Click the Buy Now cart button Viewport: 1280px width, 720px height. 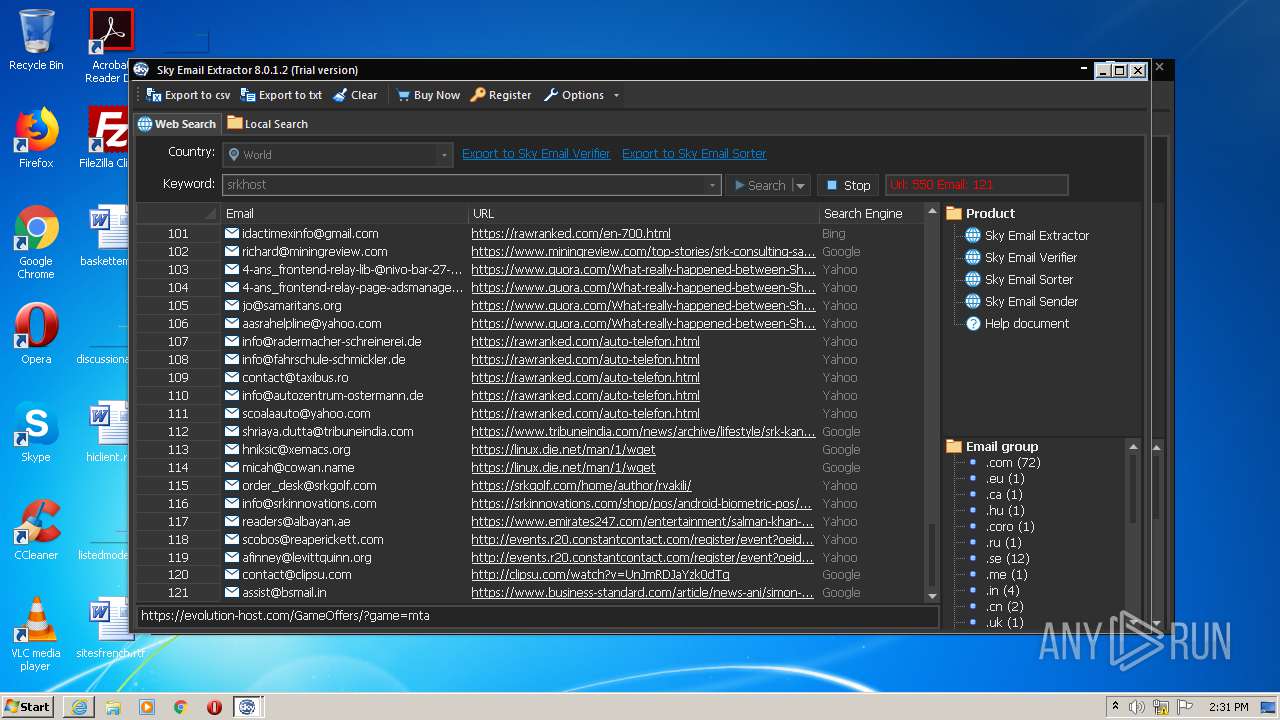coord(428,95)
